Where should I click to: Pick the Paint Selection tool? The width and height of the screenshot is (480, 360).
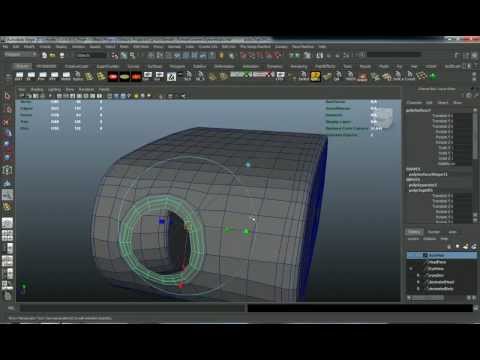(7, 122)
